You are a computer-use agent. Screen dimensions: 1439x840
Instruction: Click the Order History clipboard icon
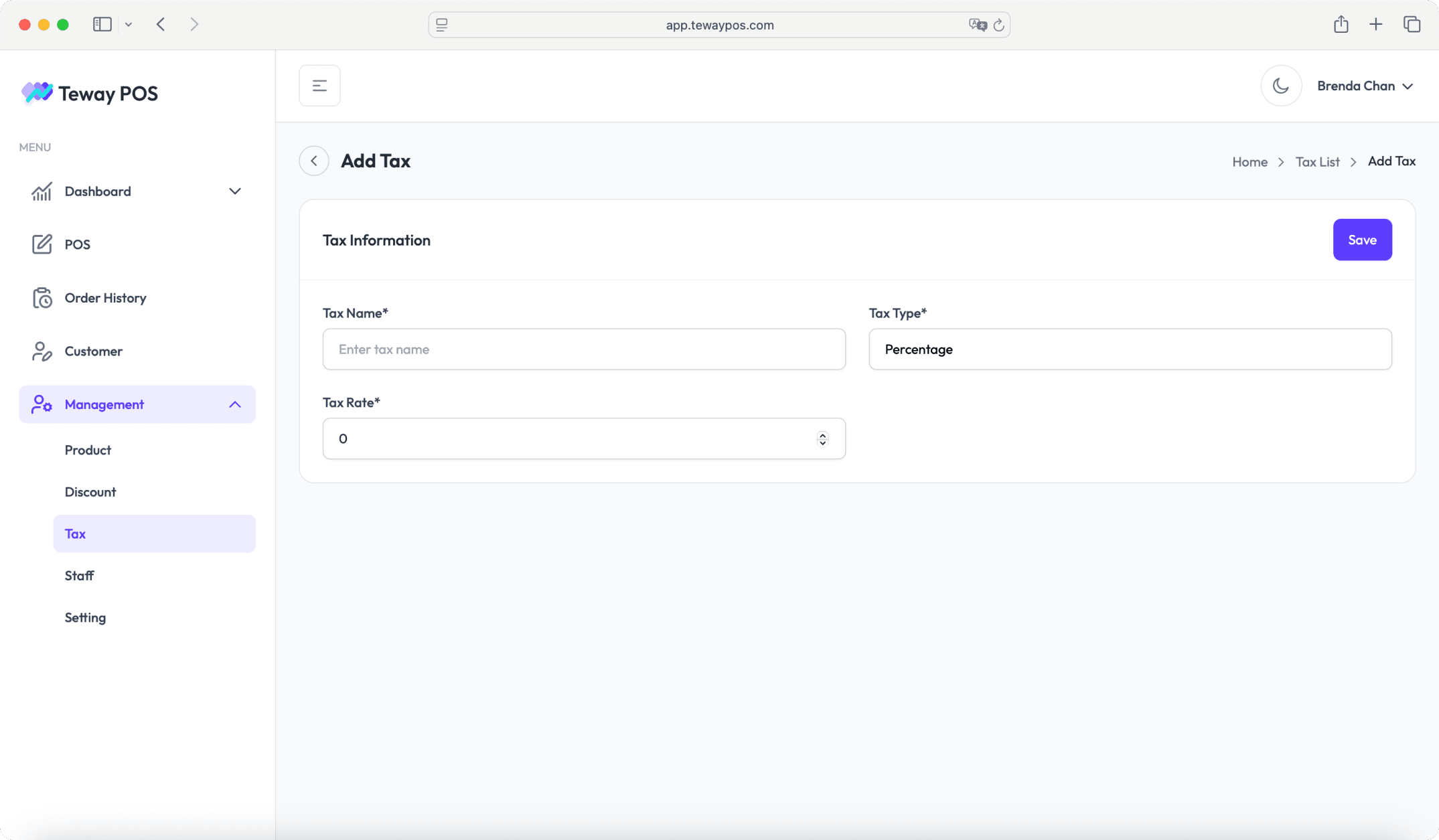(x=42, y=298)
